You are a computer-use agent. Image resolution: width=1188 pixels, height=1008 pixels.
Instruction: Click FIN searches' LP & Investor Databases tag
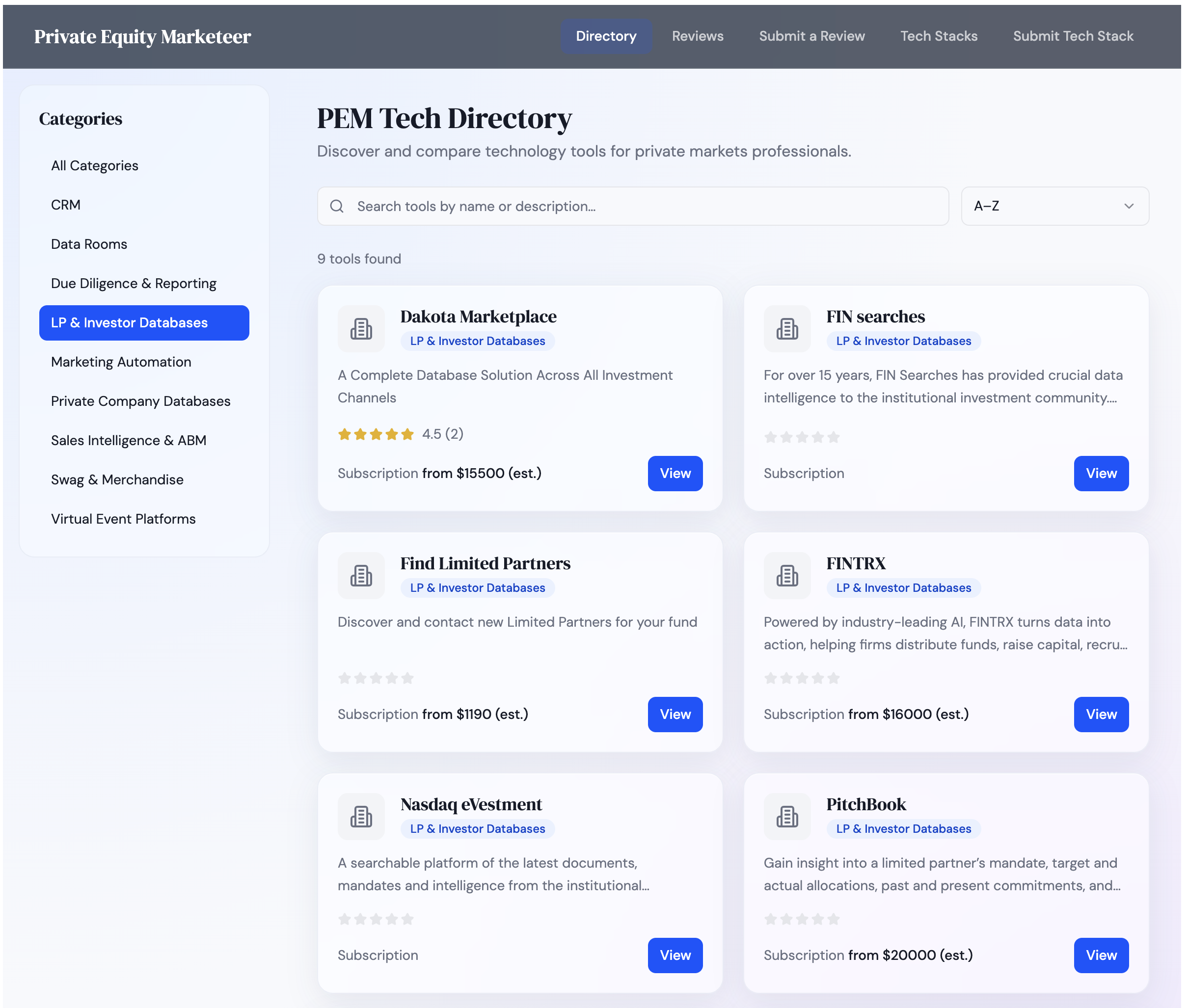(903, 341)
